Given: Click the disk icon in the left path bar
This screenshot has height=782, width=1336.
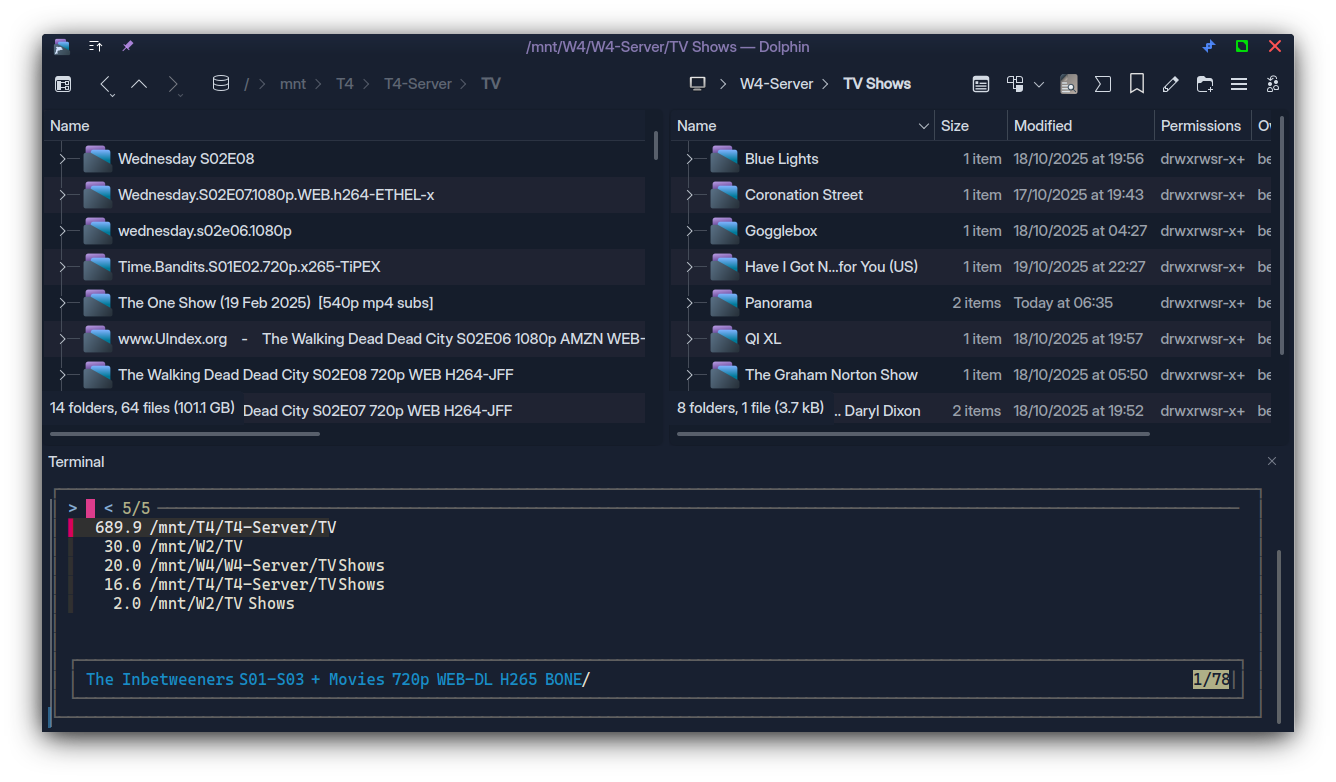Looking at the screenshot, I should 221,84.
